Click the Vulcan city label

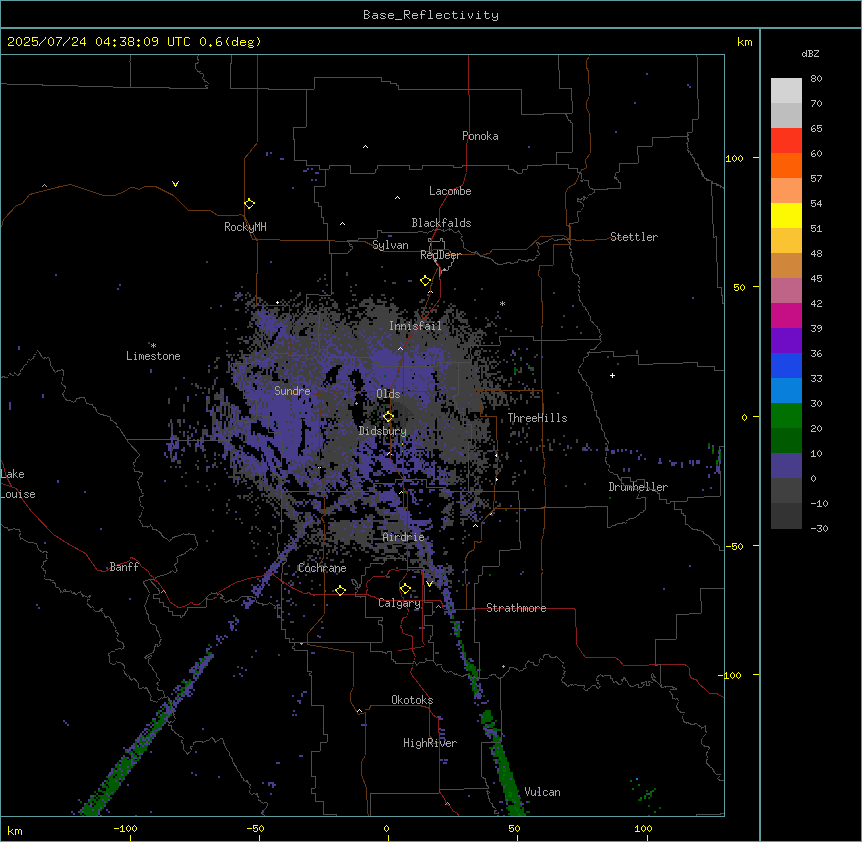pos(542,792)
